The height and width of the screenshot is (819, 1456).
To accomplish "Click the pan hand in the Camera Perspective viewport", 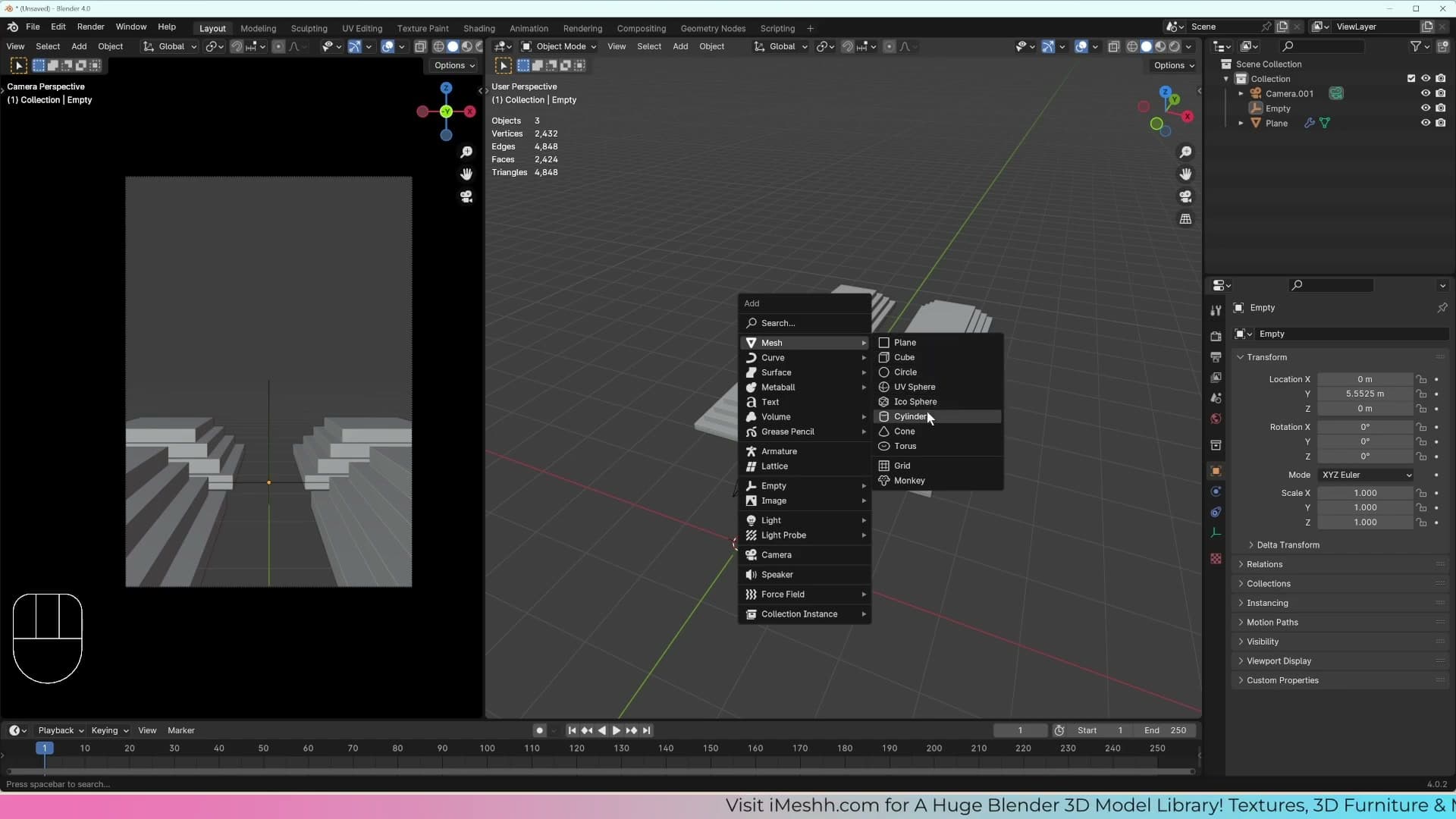I will click(466, 174).
